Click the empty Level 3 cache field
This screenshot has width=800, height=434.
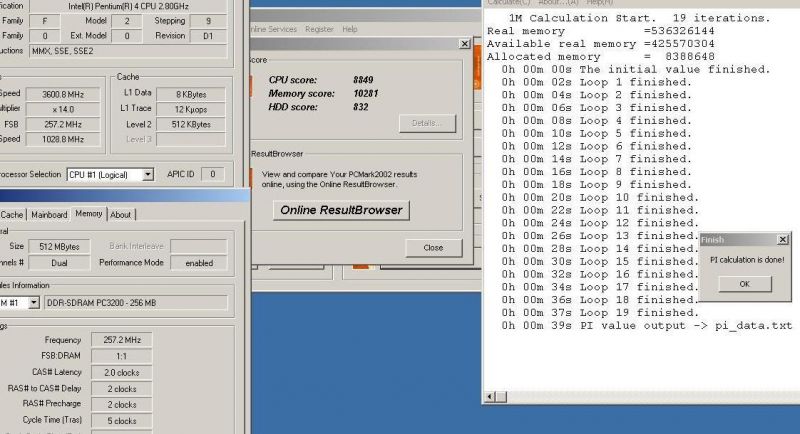pos(191,139)
